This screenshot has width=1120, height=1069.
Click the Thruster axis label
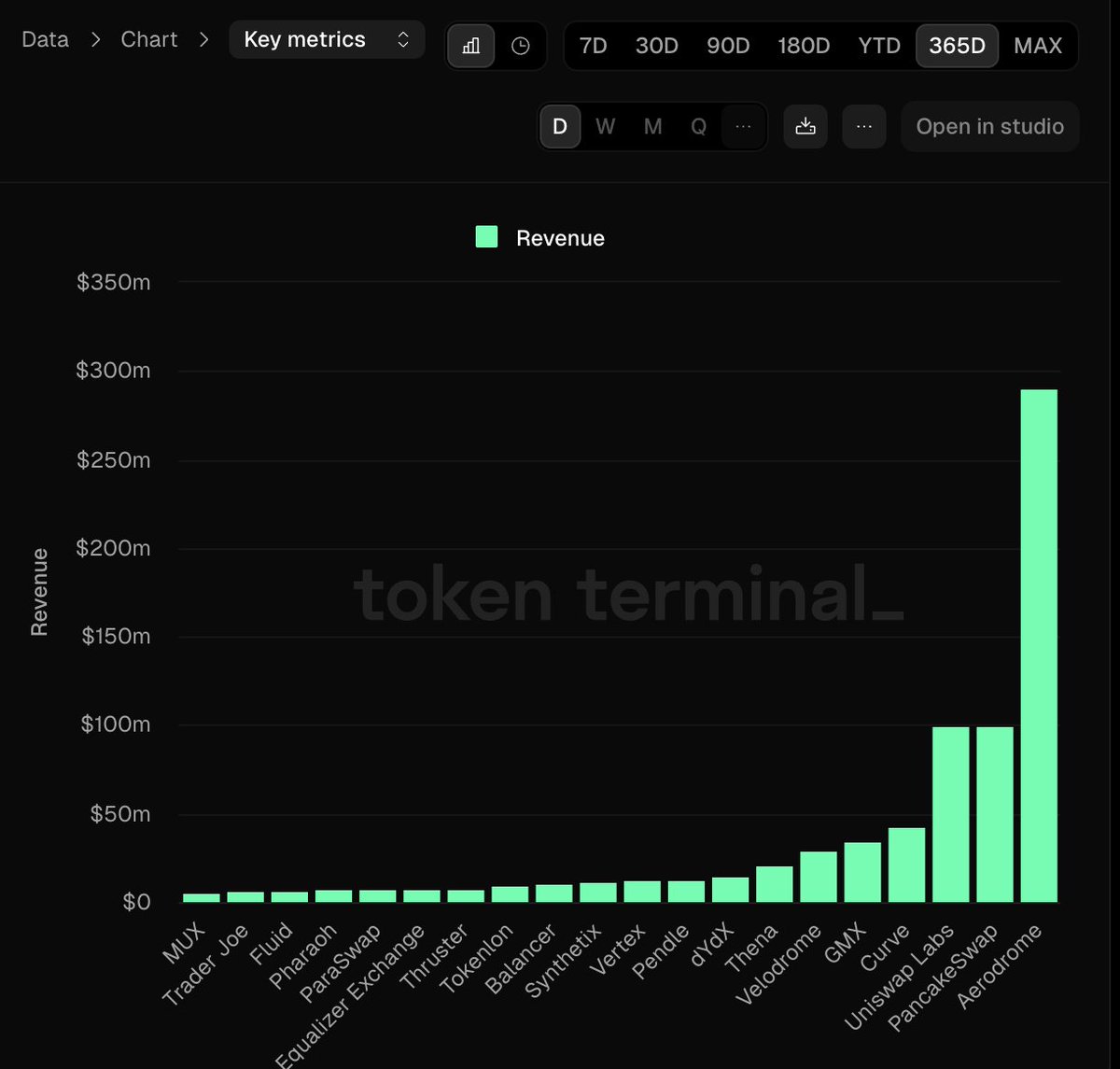tap(434, 958)
